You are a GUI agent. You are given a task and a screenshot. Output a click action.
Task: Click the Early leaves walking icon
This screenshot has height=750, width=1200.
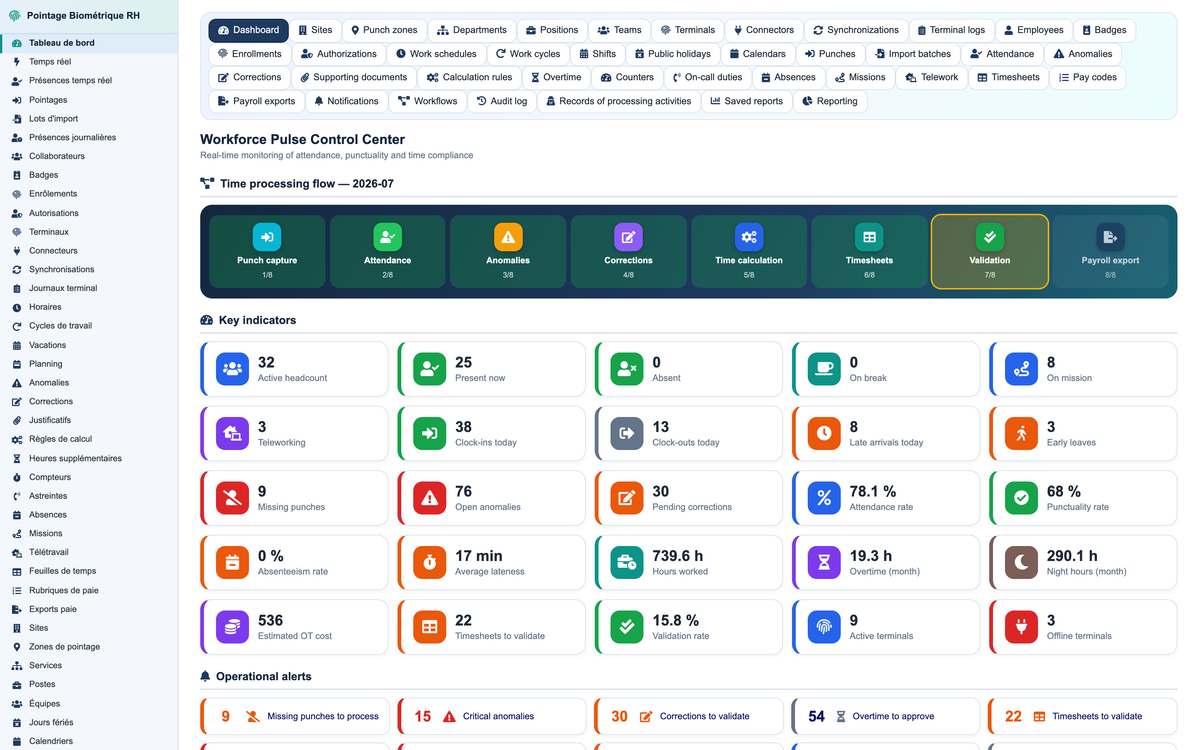pyautogui.click(x=1021, y=433)
